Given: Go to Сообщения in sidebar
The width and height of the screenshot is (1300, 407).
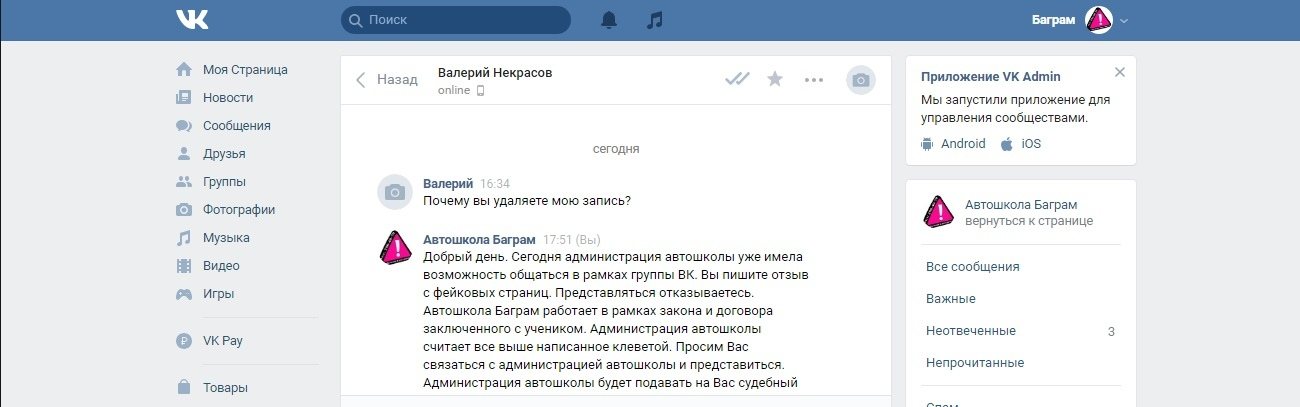Looking at the screenshot, I should (236, 126).
